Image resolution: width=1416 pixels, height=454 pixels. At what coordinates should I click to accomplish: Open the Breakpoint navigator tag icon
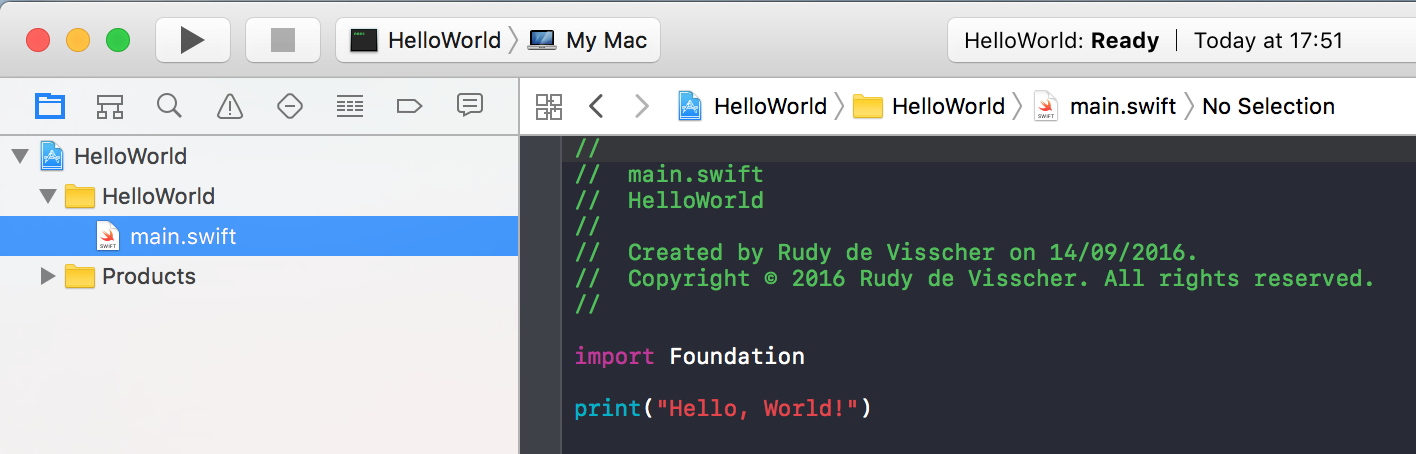(x=410, y=105)
